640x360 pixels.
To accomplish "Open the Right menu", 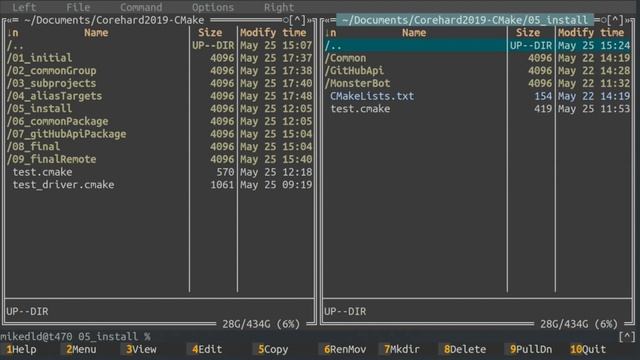I will click(279, 7).
